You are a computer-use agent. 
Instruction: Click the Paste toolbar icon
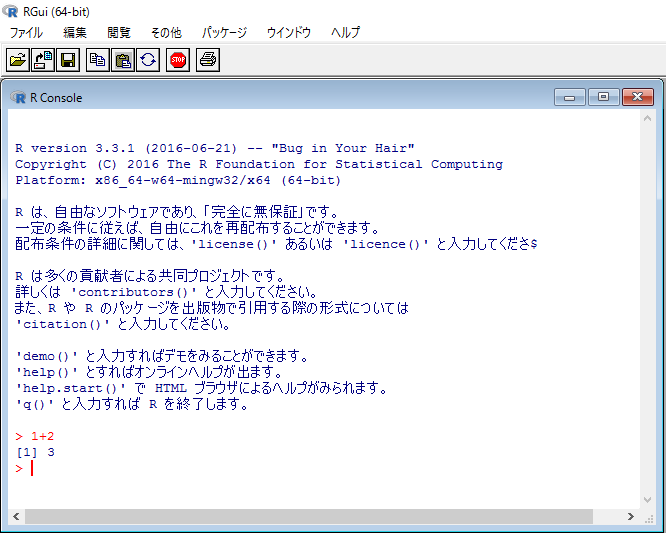[x=123, y=60]
